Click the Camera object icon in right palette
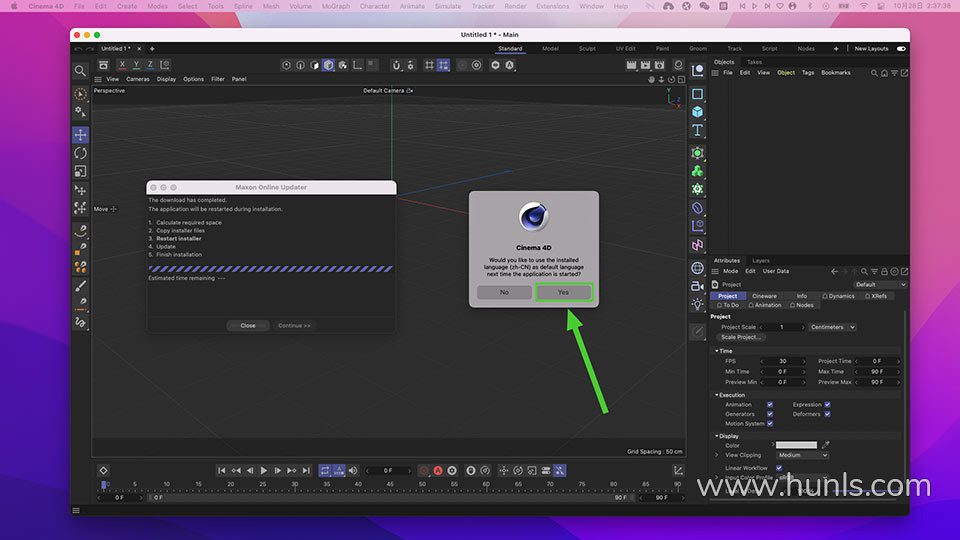Image resolution: width=960 pixels, height=540 pixels. pyautogui.click(x=697, y=286)
